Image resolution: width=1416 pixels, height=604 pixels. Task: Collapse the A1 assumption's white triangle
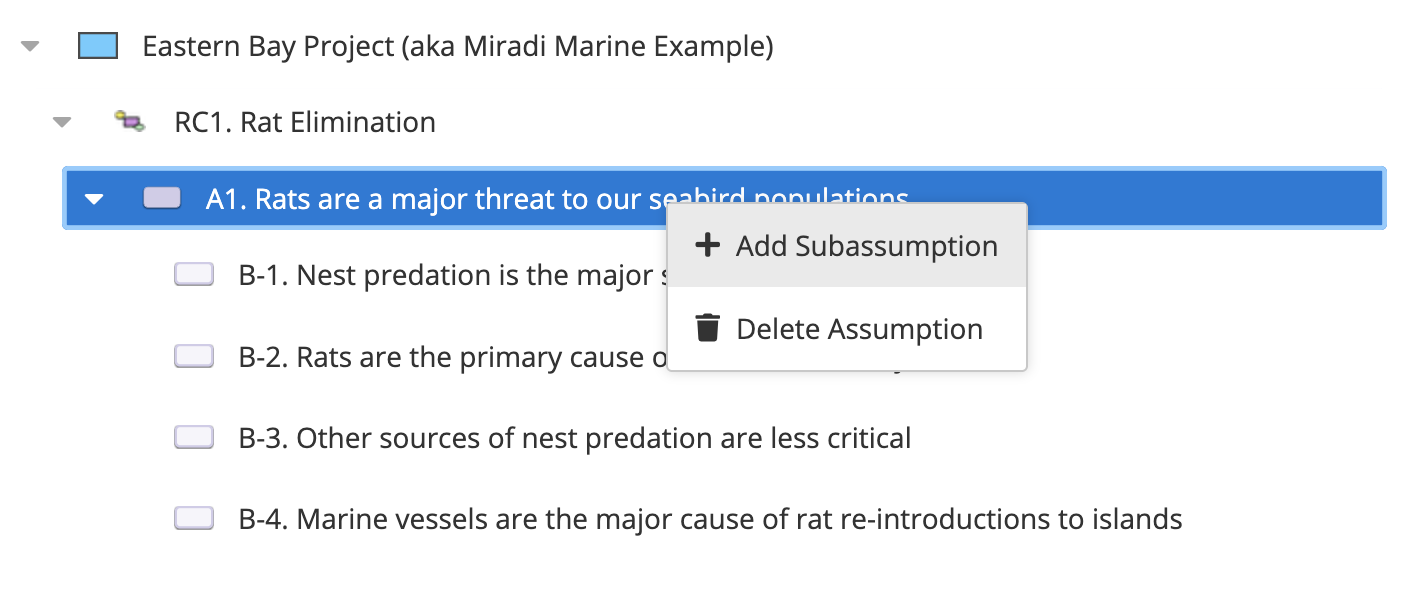click(x=94, y=198)
